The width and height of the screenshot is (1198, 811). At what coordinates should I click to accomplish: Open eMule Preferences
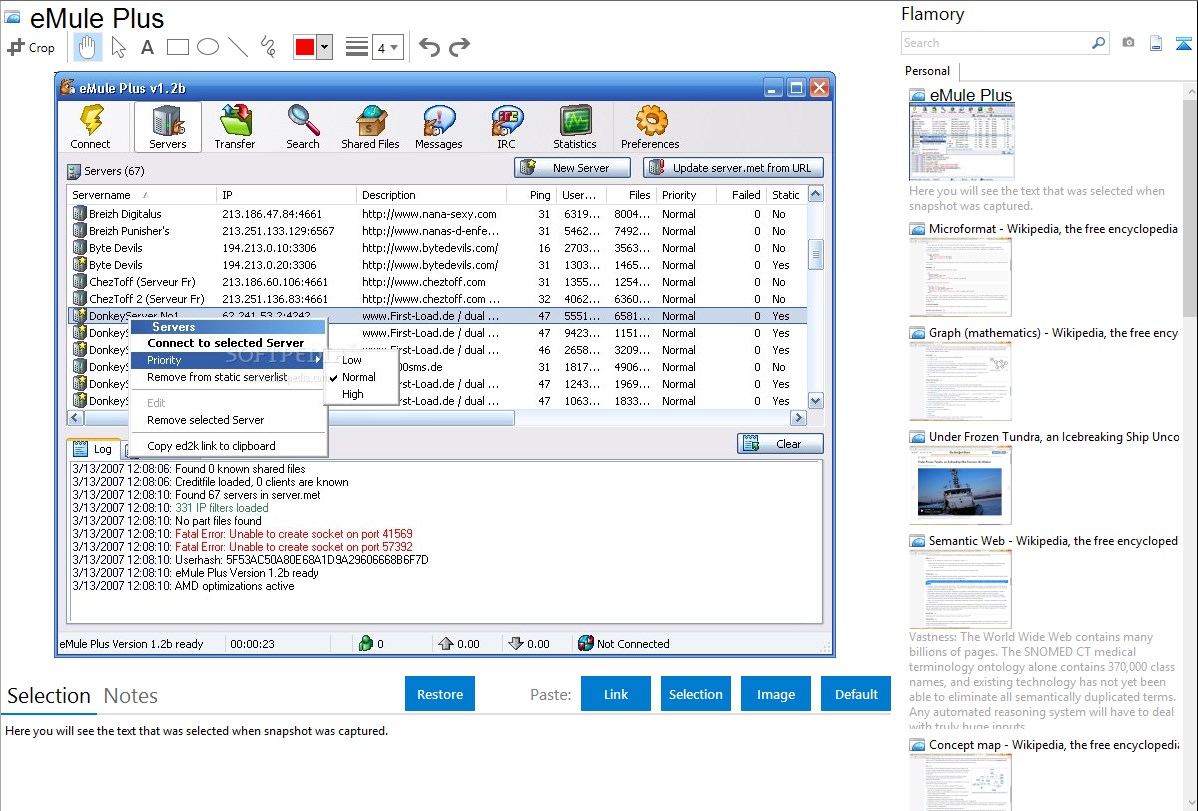tap(650, 128)
